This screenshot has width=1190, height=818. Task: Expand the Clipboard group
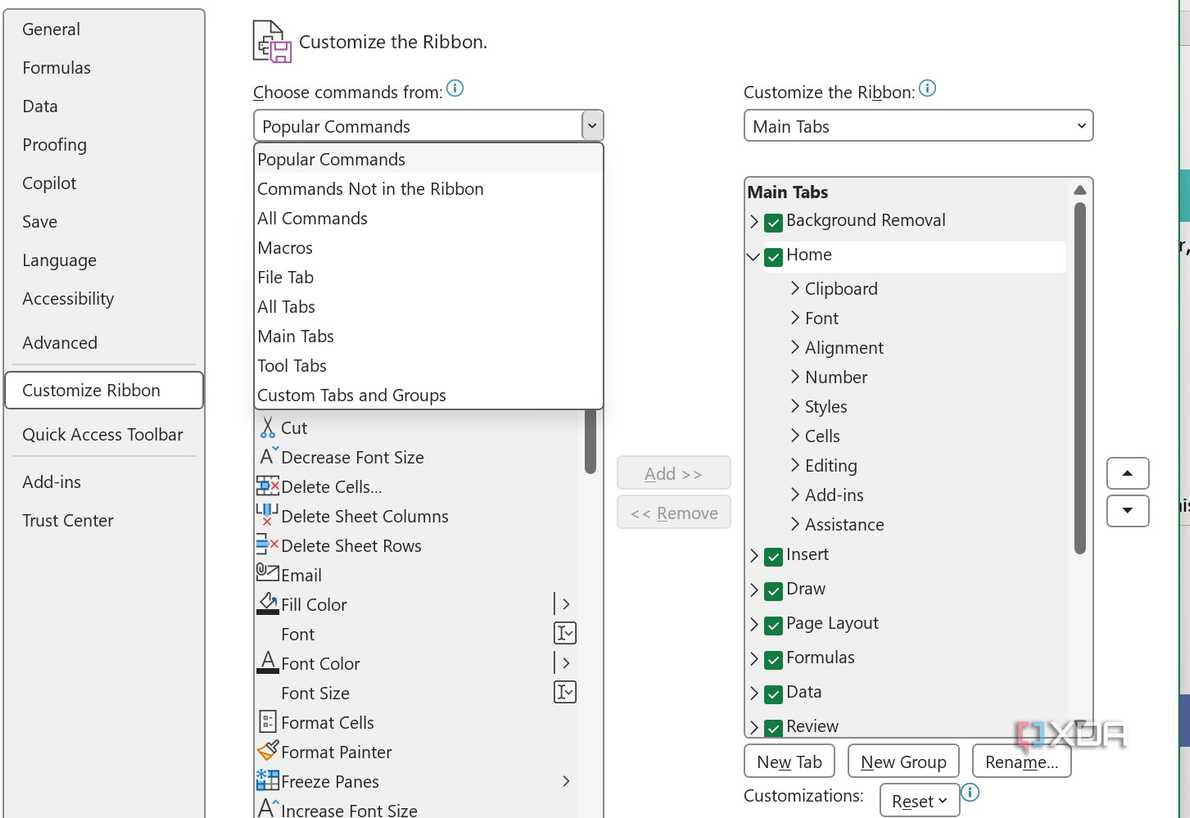795,288
